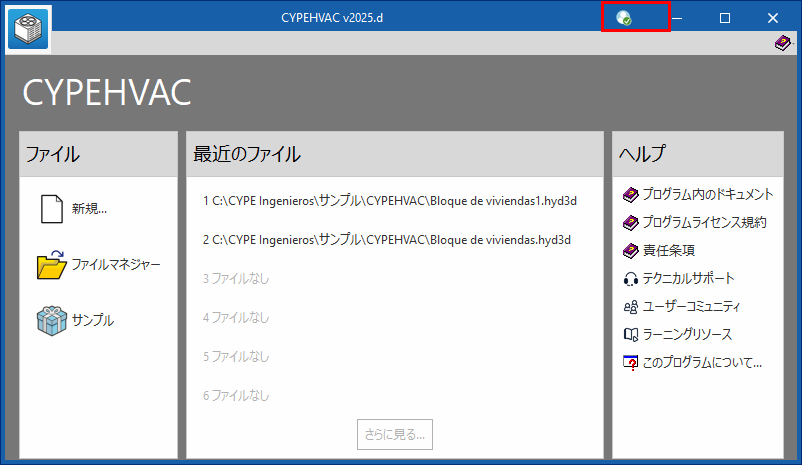
Task: Open the サンプル examples
Action: point(93,320)
